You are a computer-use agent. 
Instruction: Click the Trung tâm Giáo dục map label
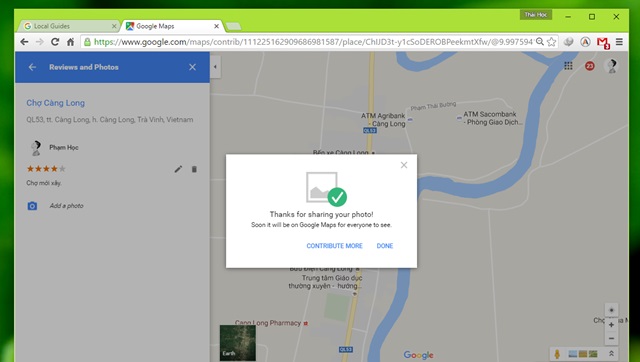[x=325, y=282]
